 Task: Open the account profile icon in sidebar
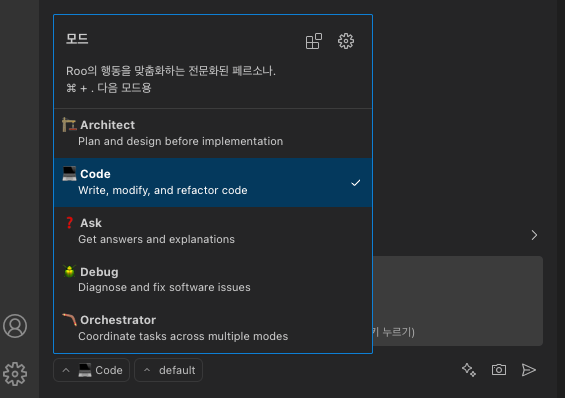tap(15, 326)
